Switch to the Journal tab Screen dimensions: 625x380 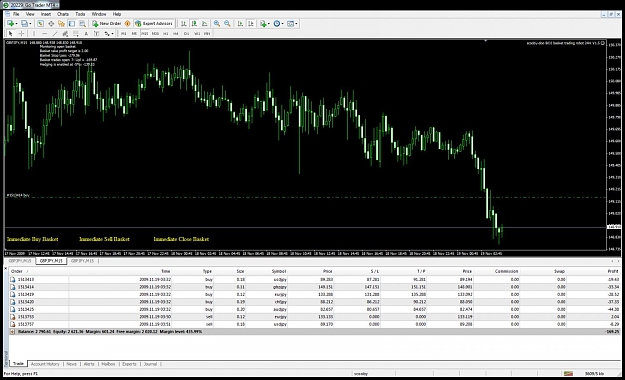click(x=150, y=364)
